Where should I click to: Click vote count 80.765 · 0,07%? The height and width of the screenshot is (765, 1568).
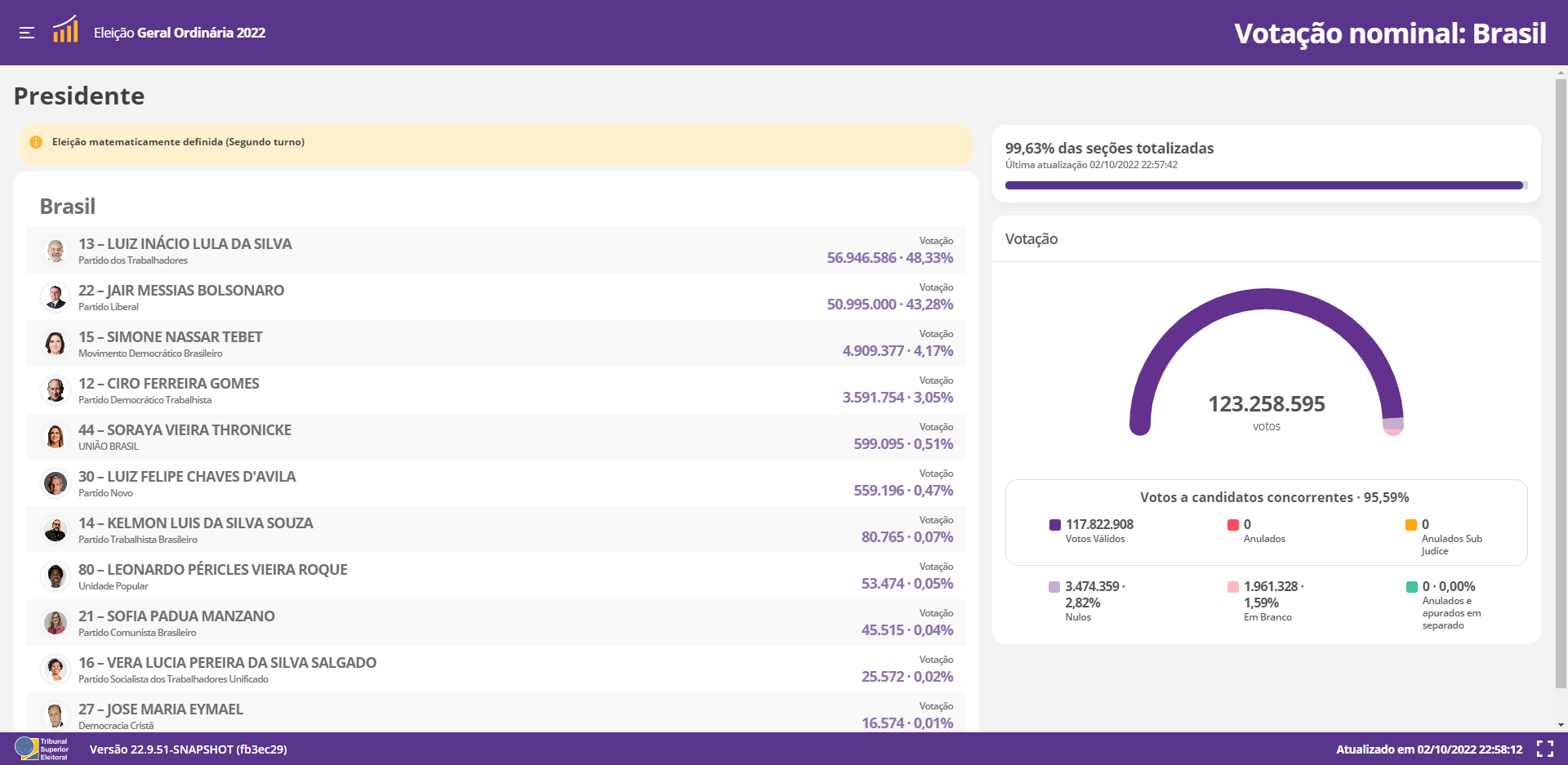(x=907, y=537)
